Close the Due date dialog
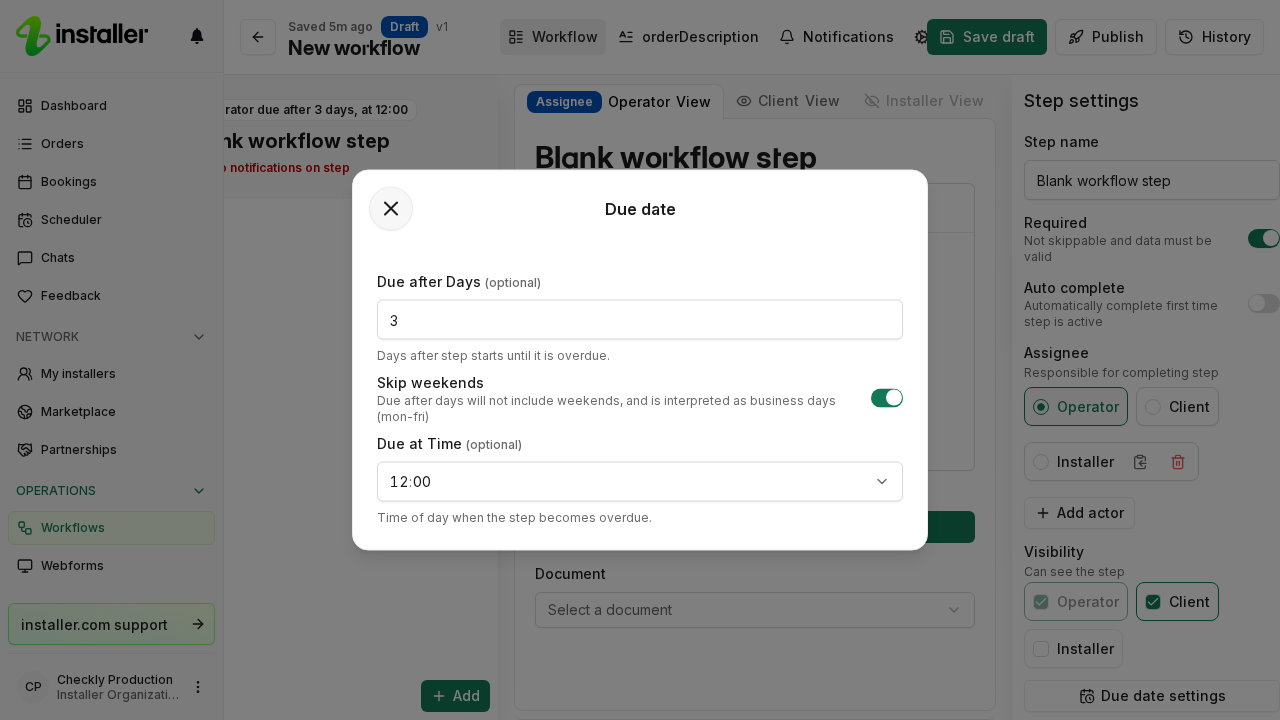 tap(391, 209)
